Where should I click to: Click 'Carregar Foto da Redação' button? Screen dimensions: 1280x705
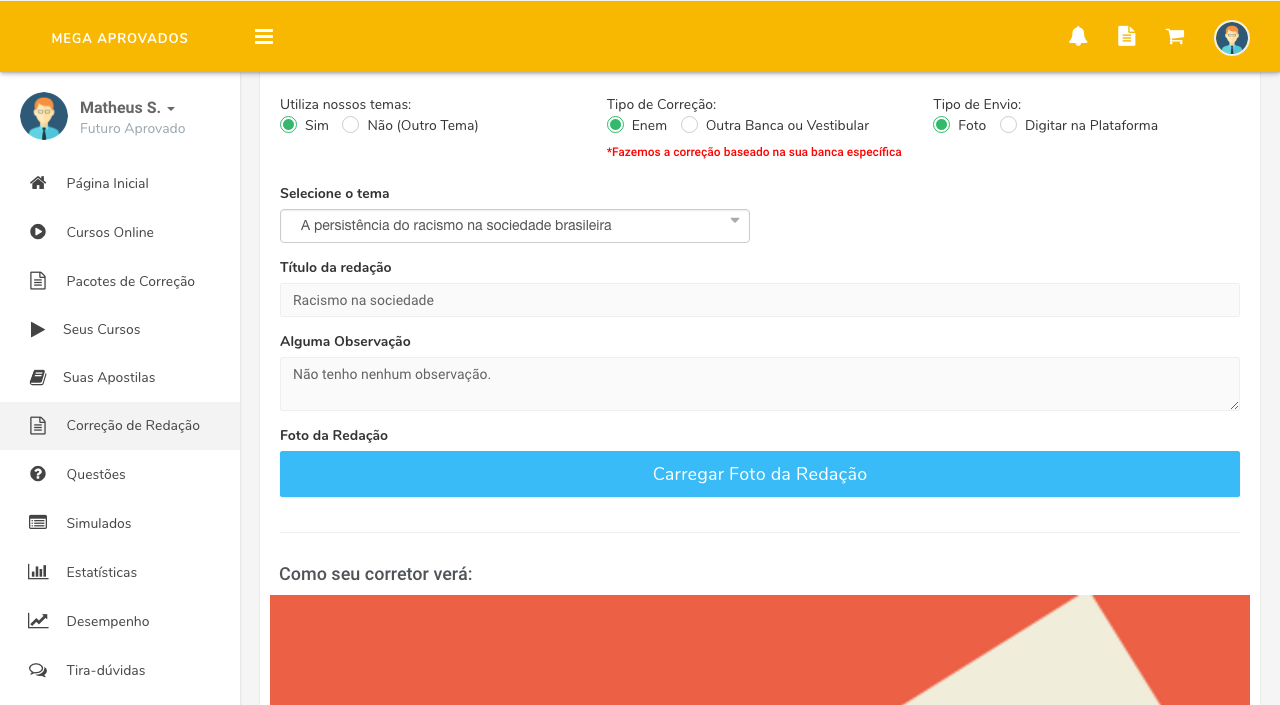tap(760, 474)
